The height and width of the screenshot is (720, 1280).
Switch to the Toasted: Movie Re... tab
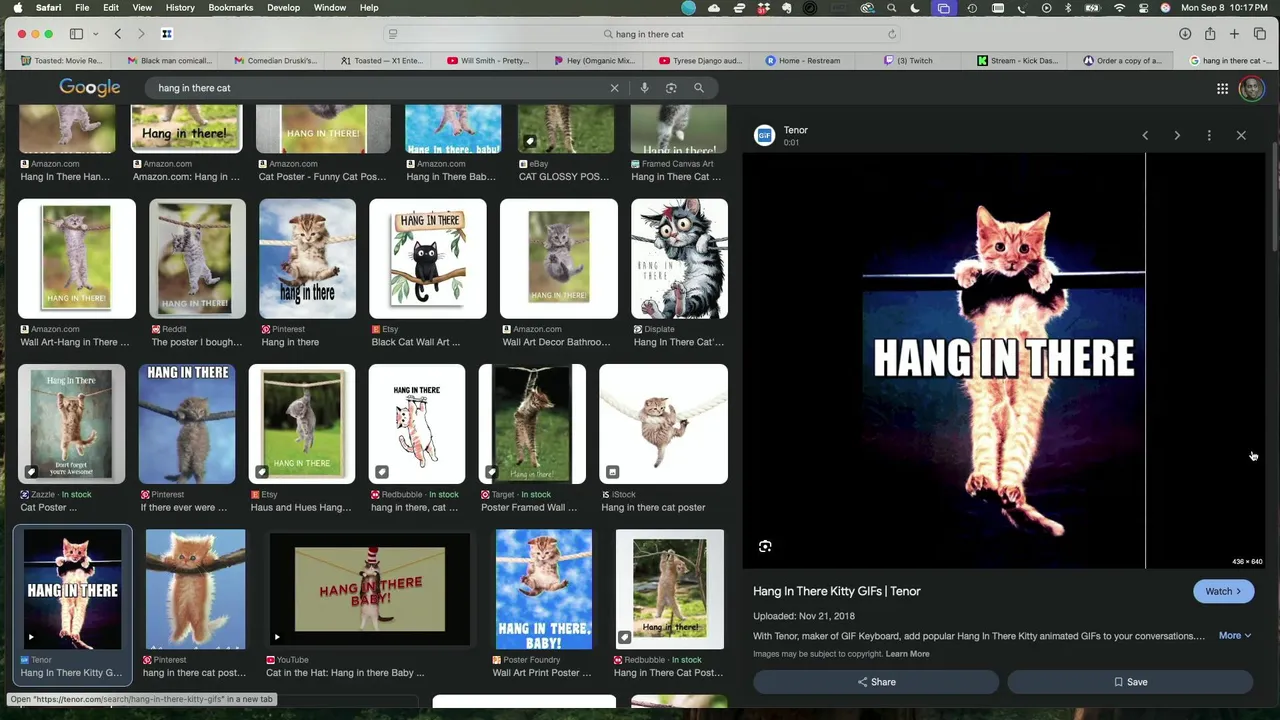pos(62,60)
